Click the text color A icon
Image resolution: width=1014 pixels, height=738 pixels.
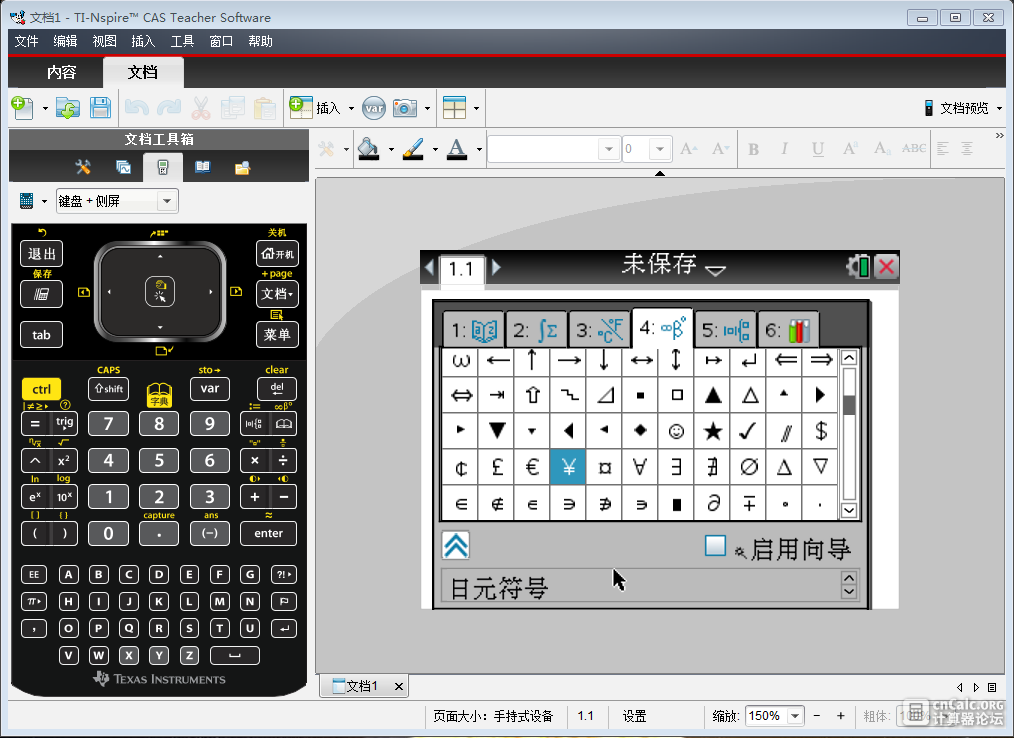pos(457,149)
